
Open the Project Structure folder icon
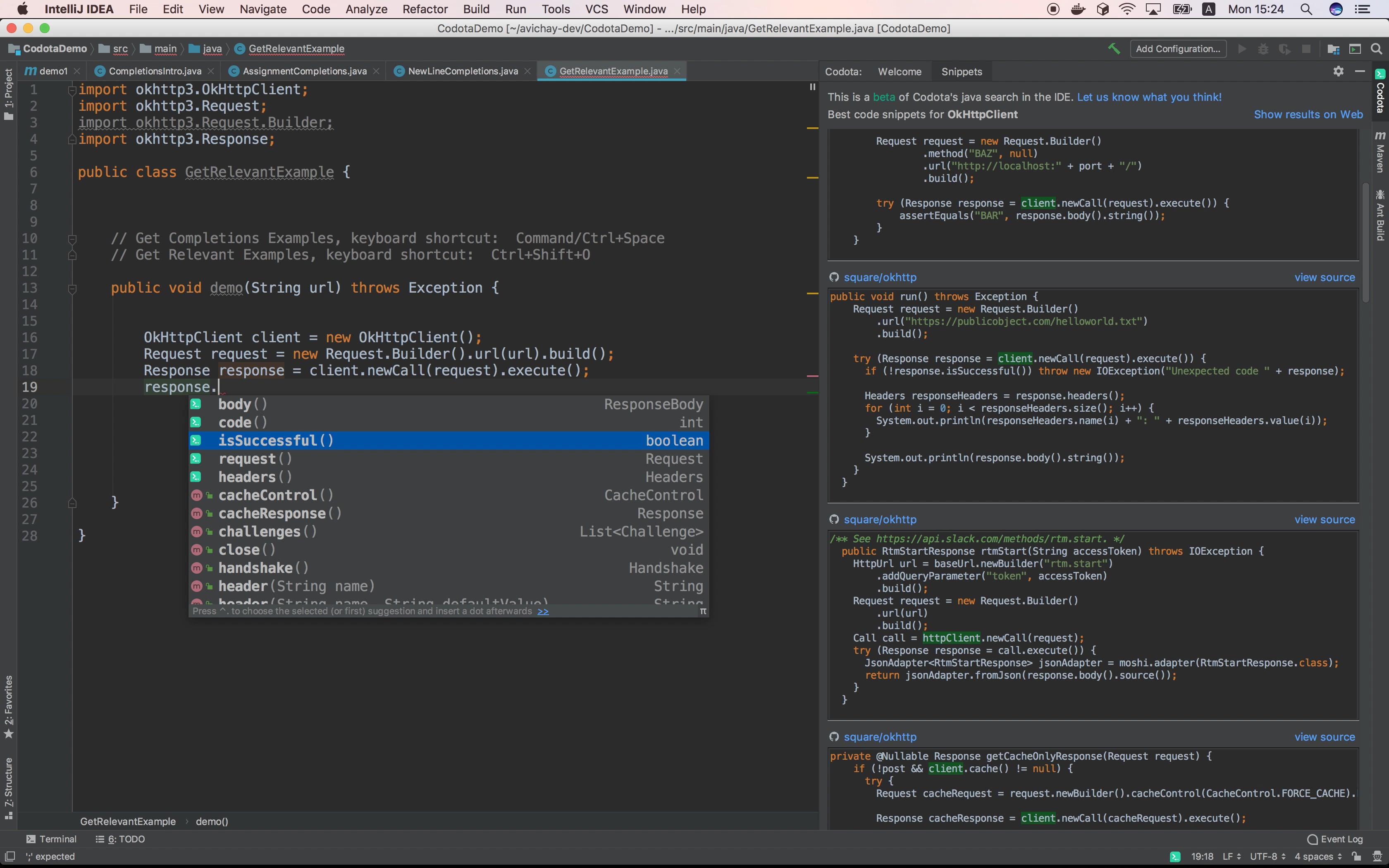[1333, 49]
